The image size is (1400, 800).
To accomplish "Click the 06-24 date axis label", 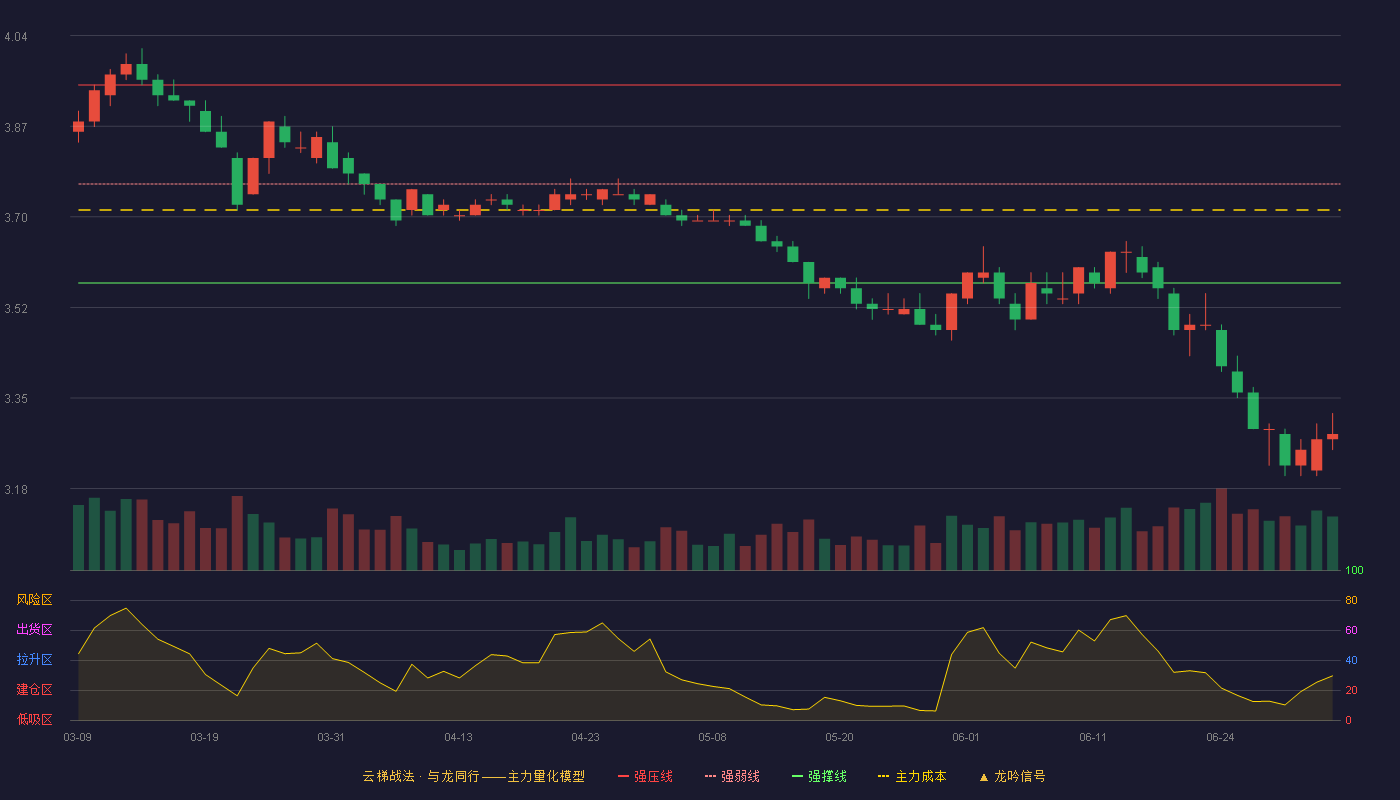I will (1220, 737).
